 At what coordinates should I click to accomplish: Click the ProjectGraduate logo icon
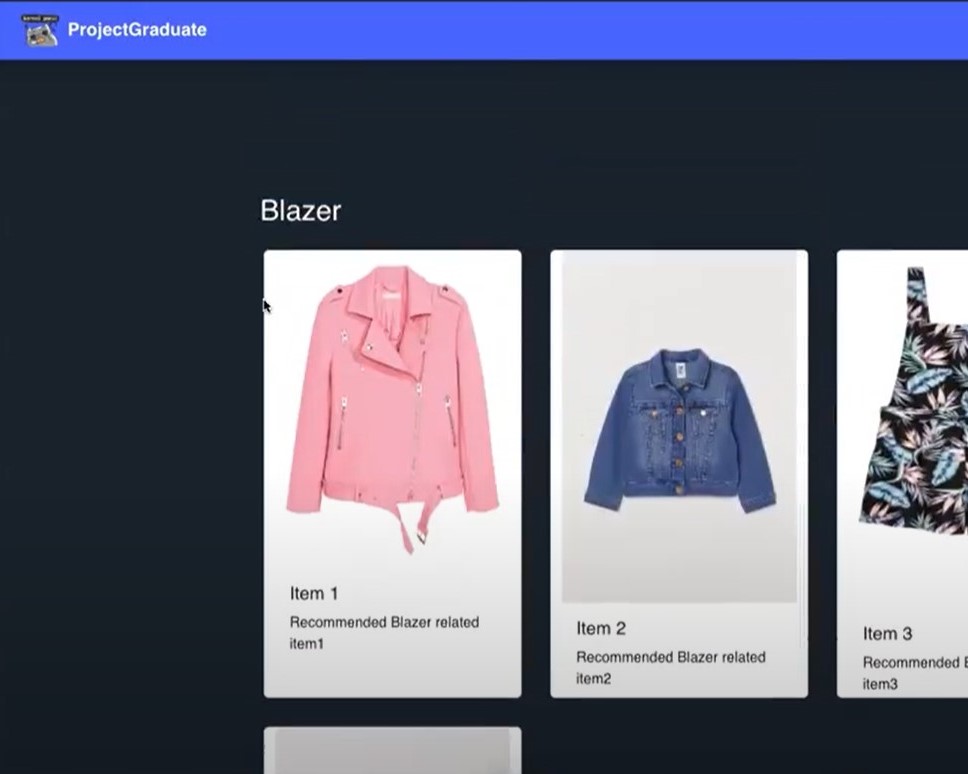click(x=41, y=30)
